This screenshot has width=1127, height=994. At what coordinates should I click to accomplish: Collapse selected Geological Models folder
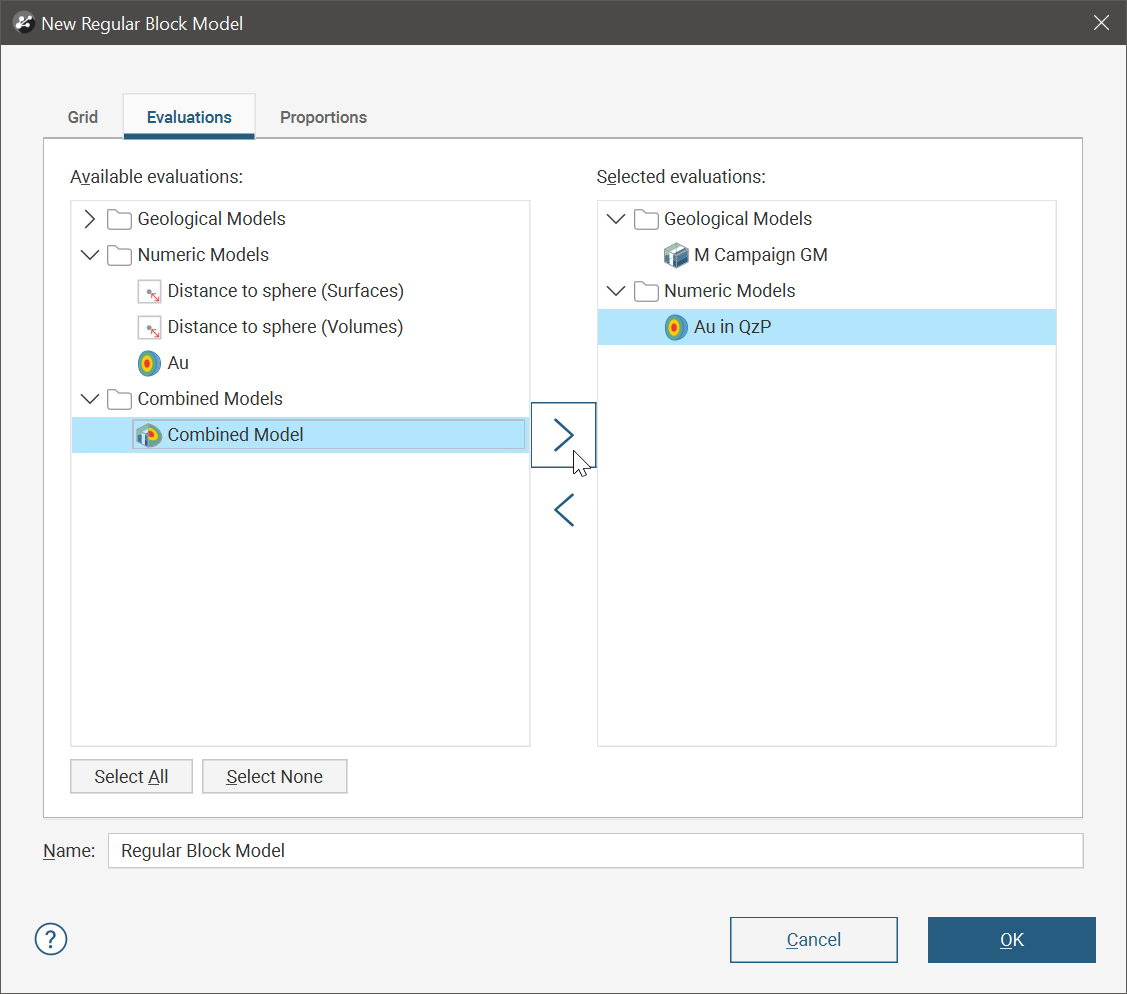[x=616, y=219]
